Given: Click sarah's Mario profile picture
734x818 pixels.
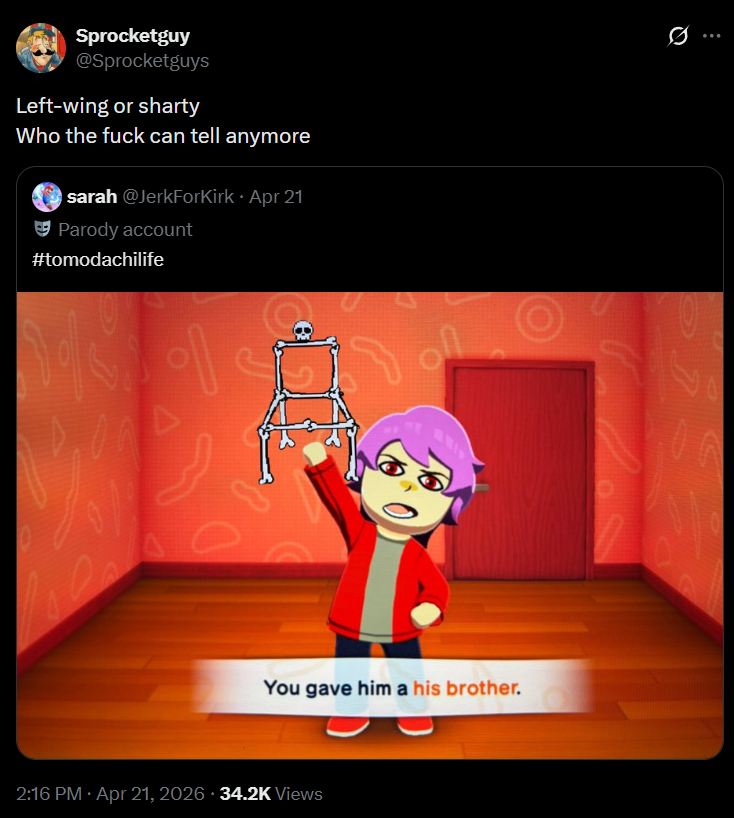Looking at the screenshot, I should pos(46,197).
